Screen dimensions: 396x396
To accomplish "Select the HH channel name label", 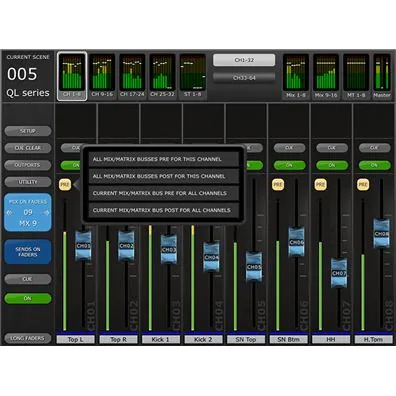I will click(331, 340).
